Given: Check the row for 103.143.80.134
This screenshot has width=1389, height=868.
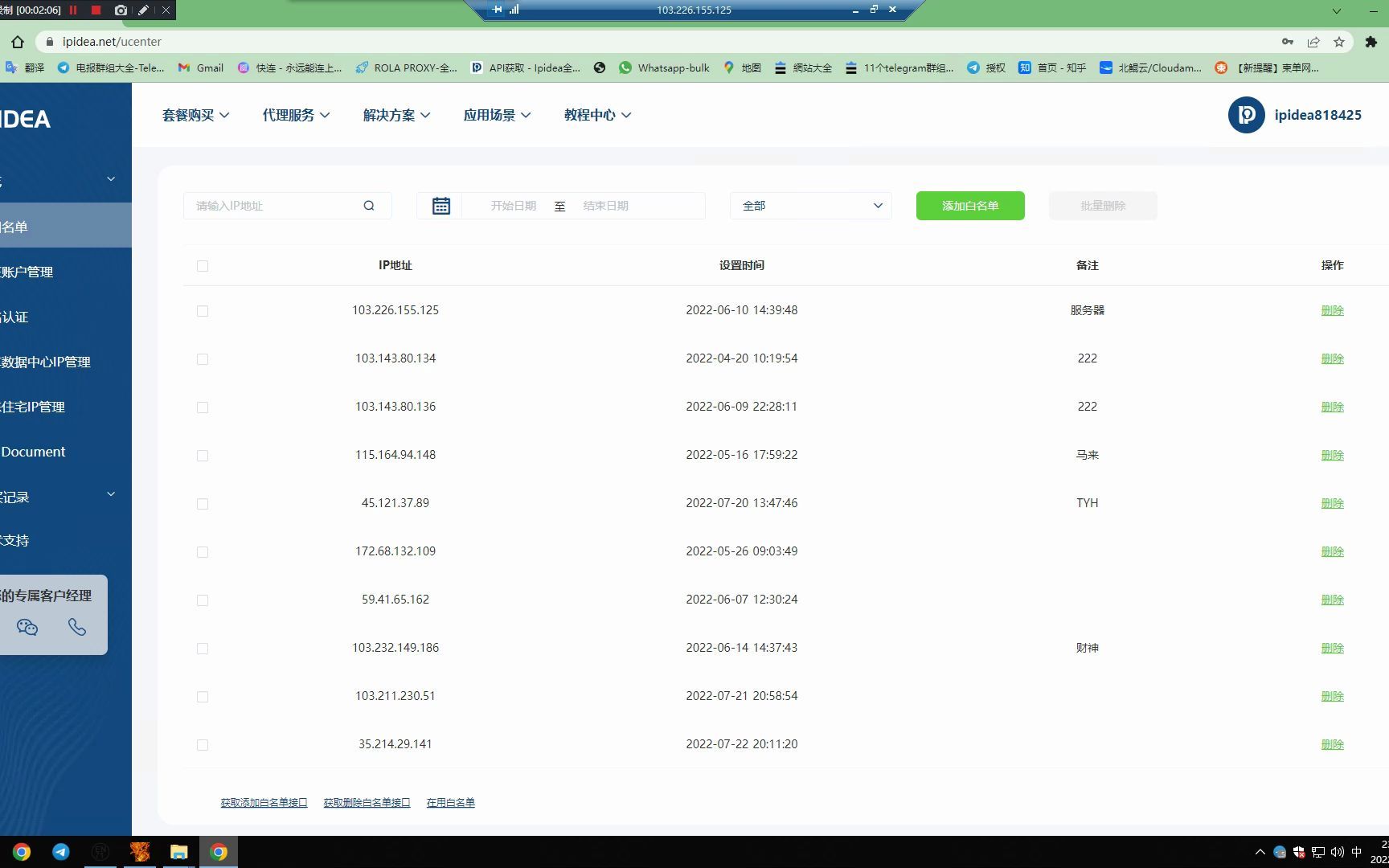Looking at the screenshot, I should pyautogui.click(x=203, y=359).
